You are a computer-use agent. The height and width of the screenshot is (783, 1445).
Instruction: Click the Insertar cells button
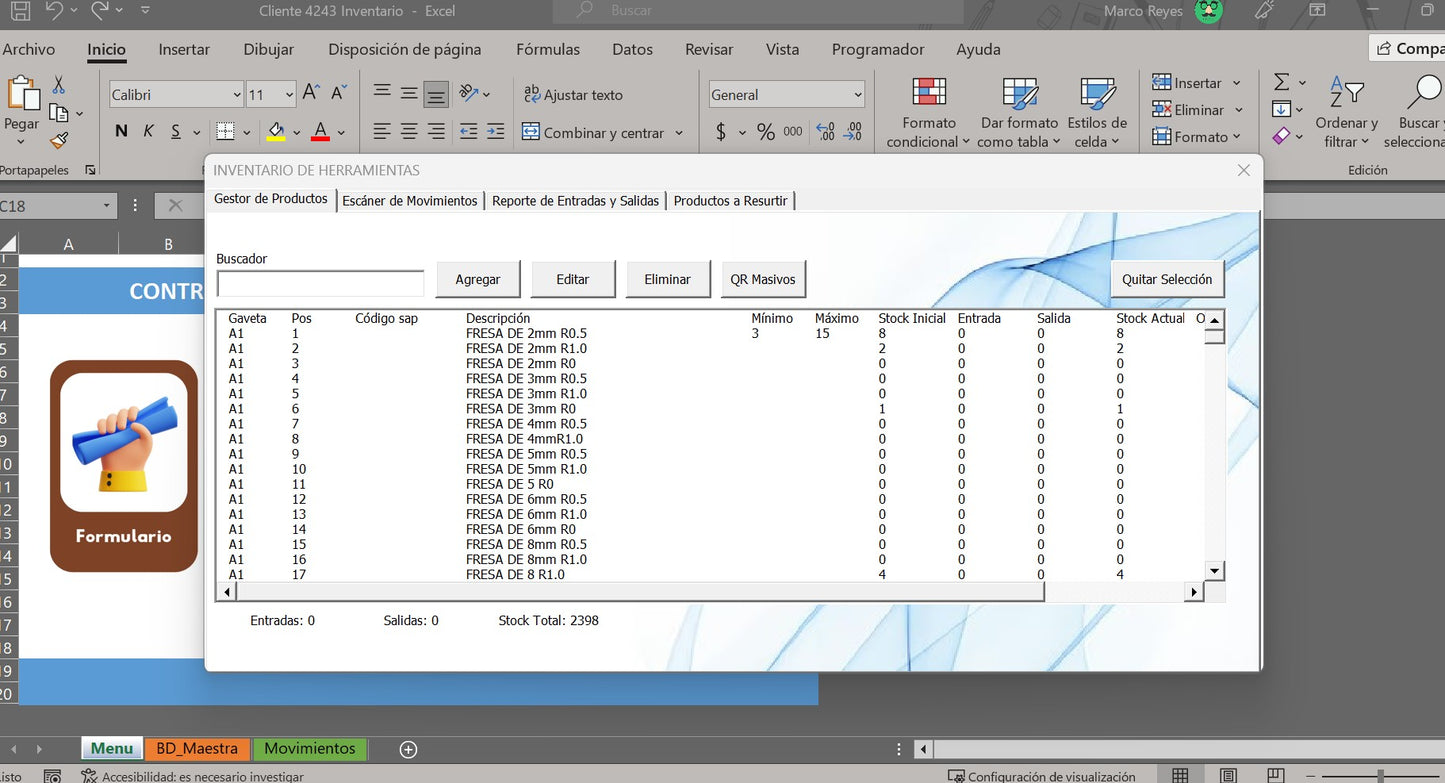tap(1187, 83)
